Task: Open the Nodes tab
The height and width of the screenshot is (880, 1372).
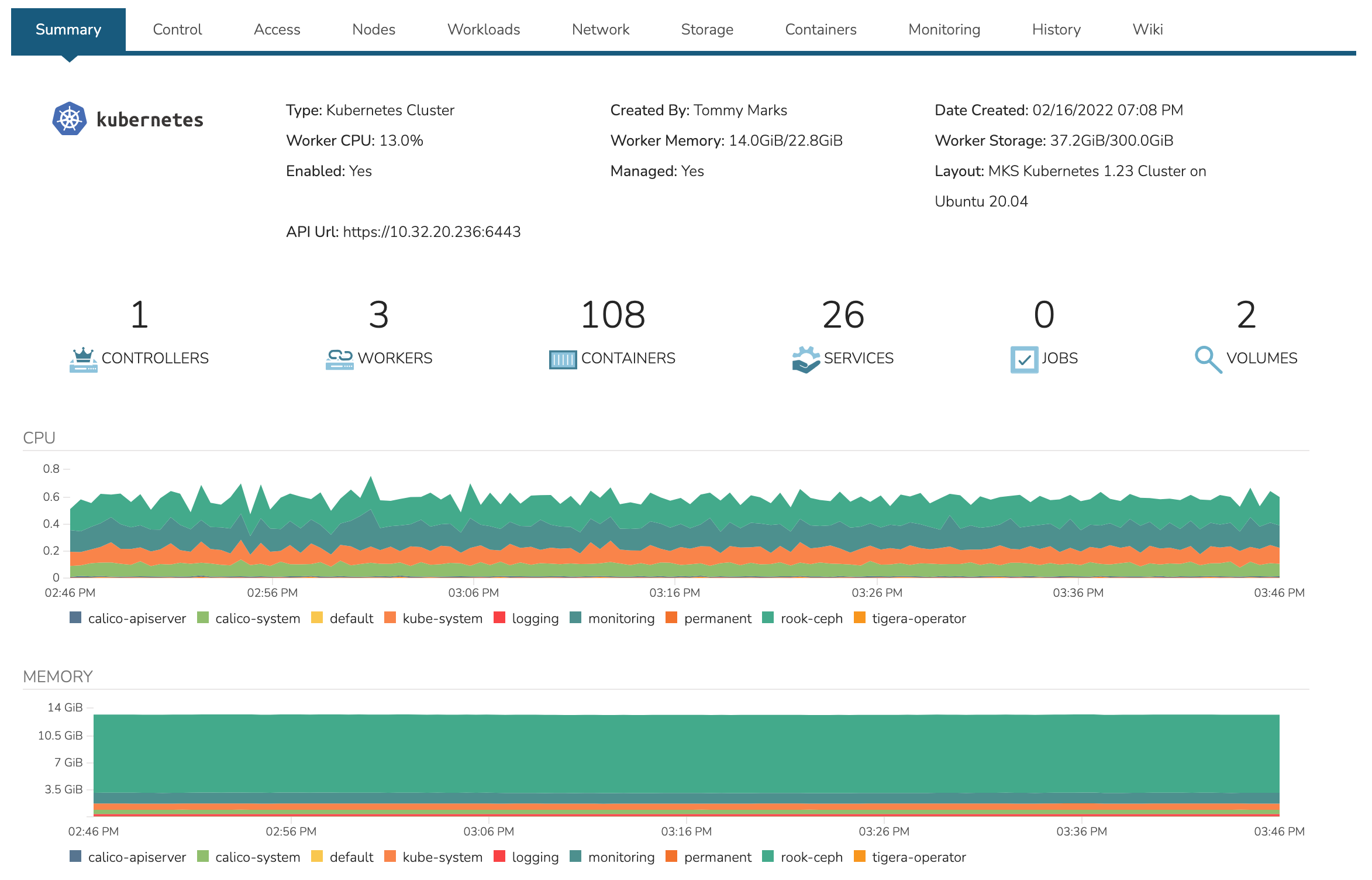Action: click(x=373, y=29)
